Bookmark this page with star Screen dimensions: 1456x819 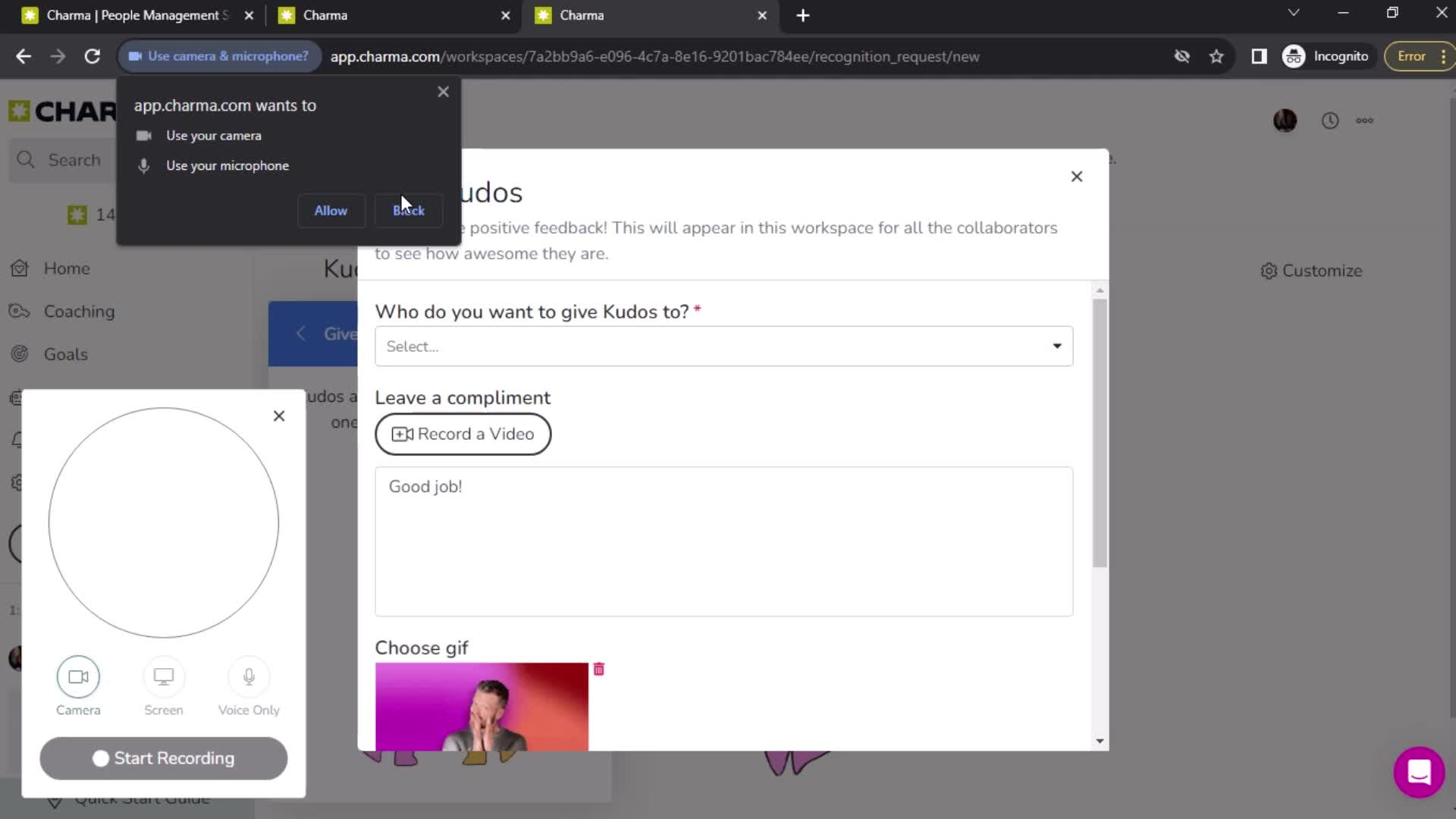pos(1216,56)
